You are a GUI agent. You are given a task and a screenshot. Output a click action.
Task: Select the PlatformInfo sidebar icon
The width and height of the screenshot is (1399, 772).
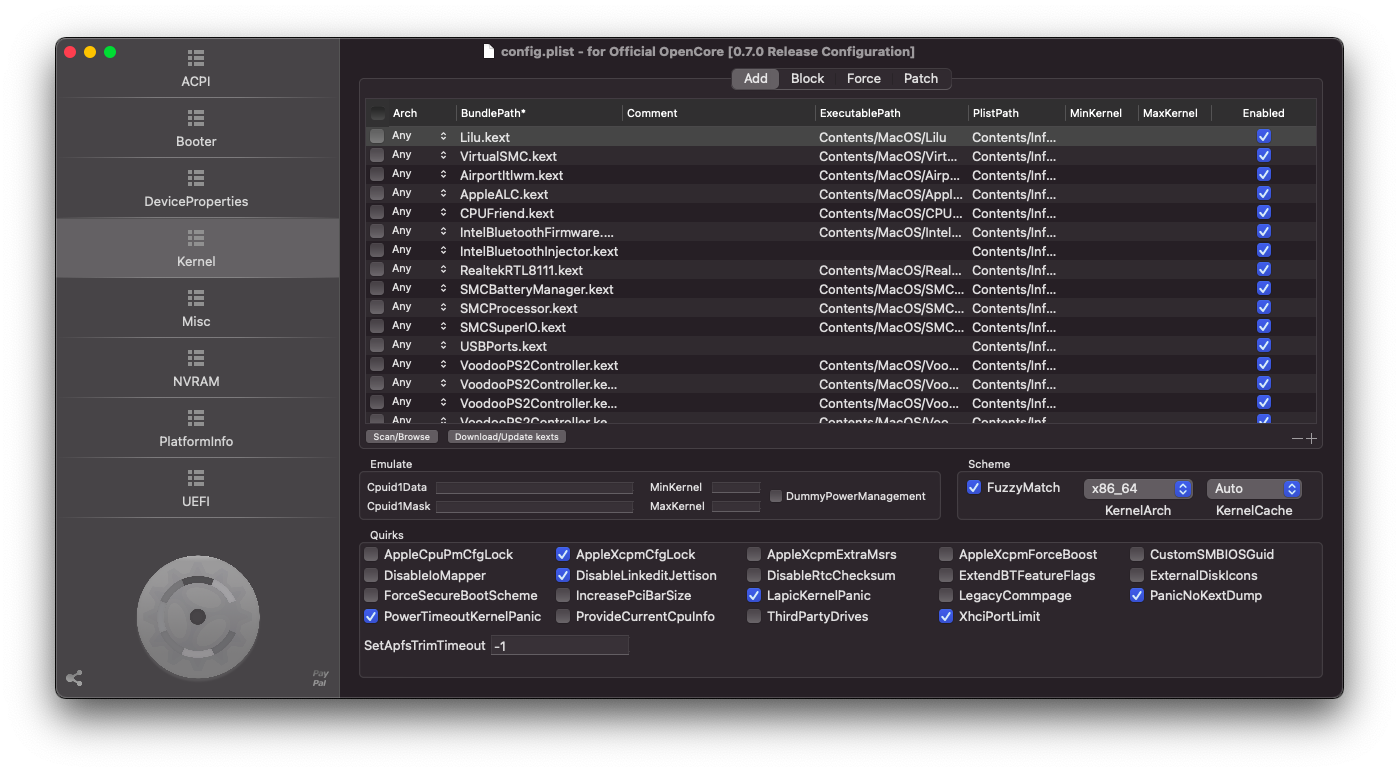click(196, 418)
